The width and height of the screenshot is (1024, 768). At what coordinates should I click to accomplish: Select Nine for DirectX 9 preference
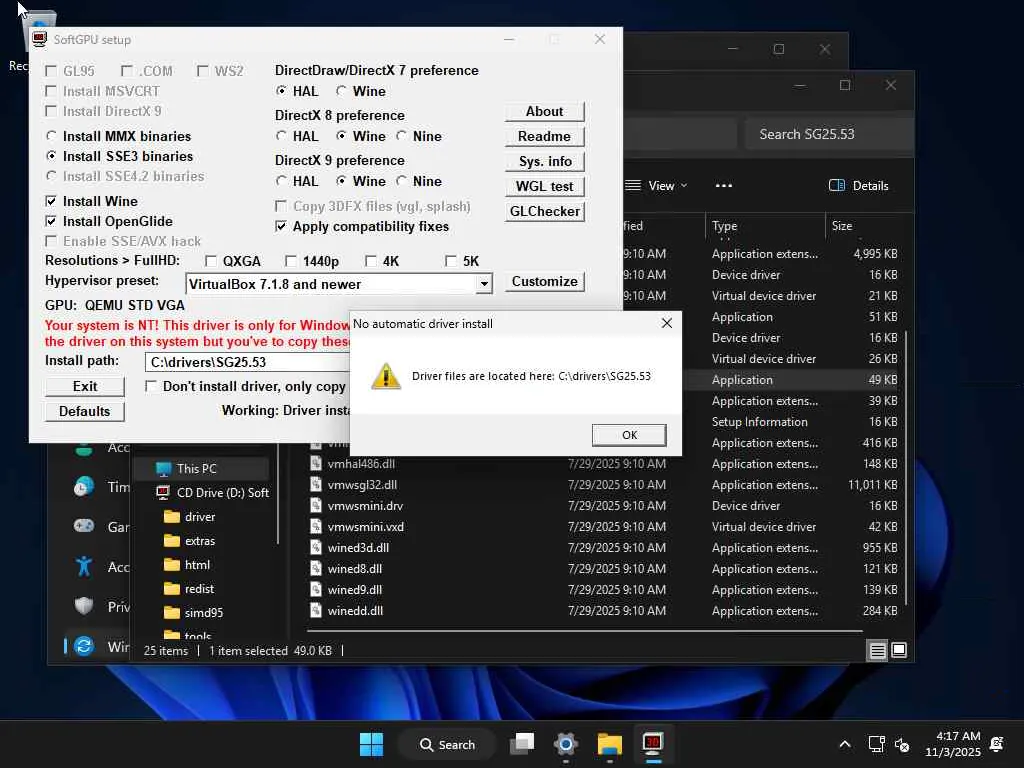pos(401,181)
